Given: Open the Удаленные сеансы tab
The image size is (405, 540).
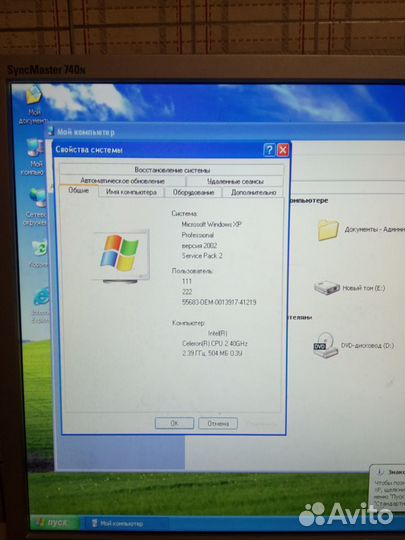Looking at the screenshot, I should click(235, 181).
